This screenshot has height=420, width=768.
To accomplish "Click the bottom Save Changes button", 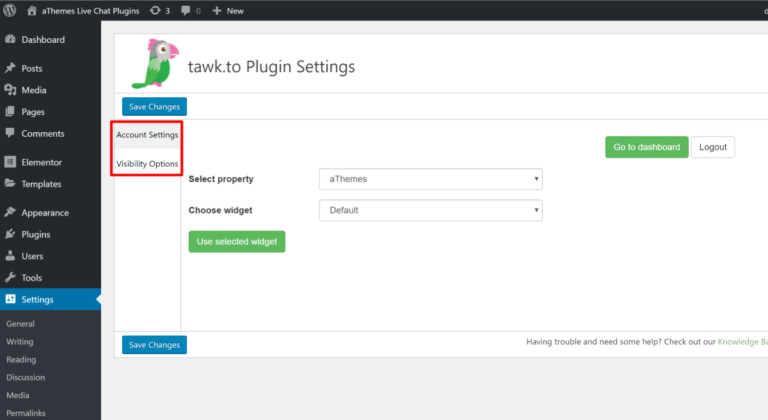I will click(154, 345).
